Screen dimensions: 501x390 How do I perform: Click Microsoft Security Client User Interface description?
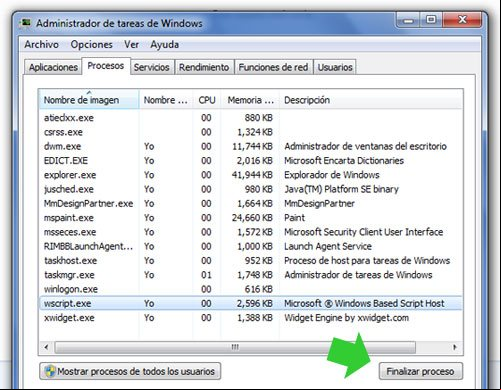(364, 232)
